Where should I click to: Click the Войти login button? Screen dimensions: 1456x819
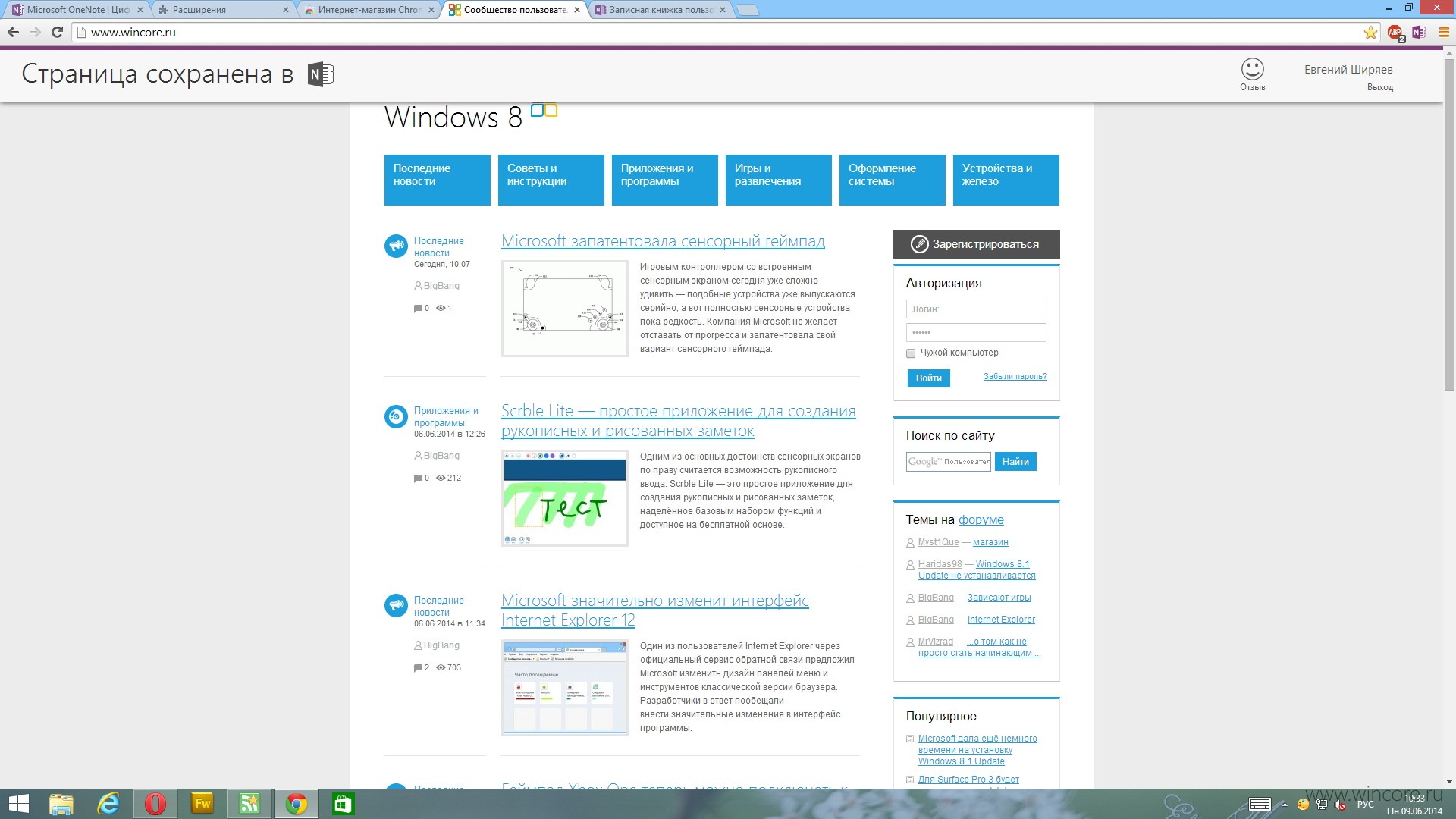point(928,378)
